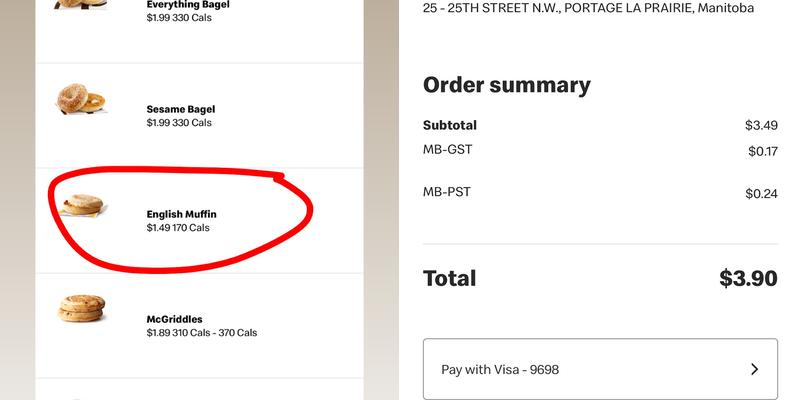
Task: Choose the English Muffin item name
Action: click(x=181, y=214)
